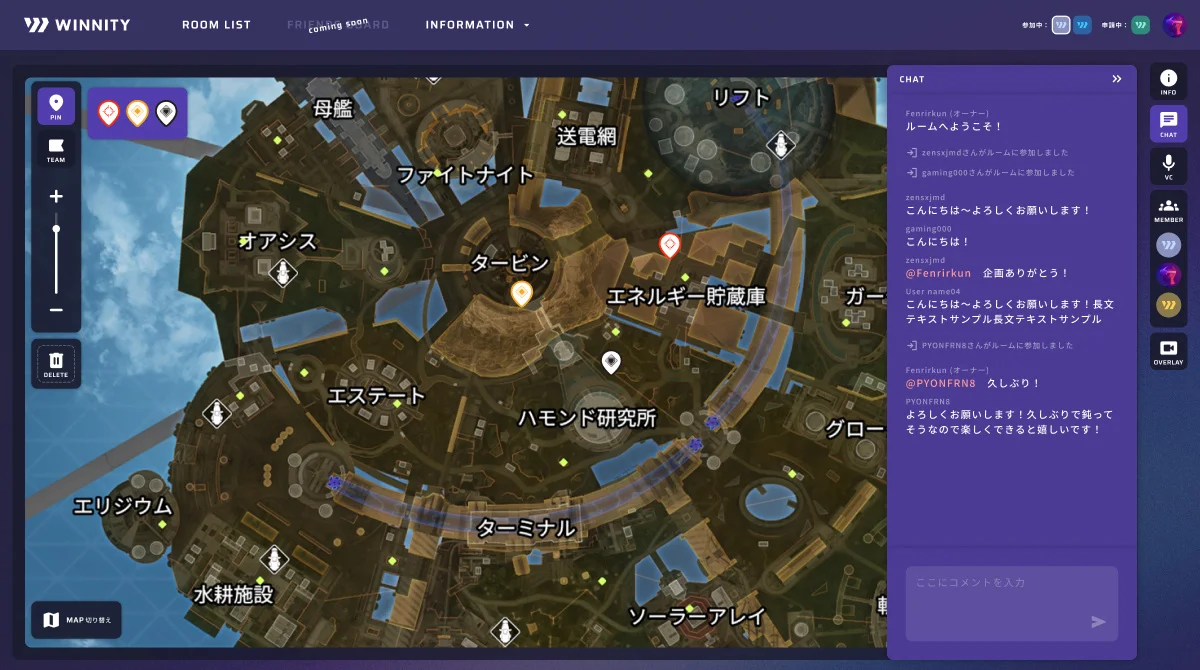1200x670 pixels.
Task: Click the map zoom slider handle
Action: coord(56,229)
